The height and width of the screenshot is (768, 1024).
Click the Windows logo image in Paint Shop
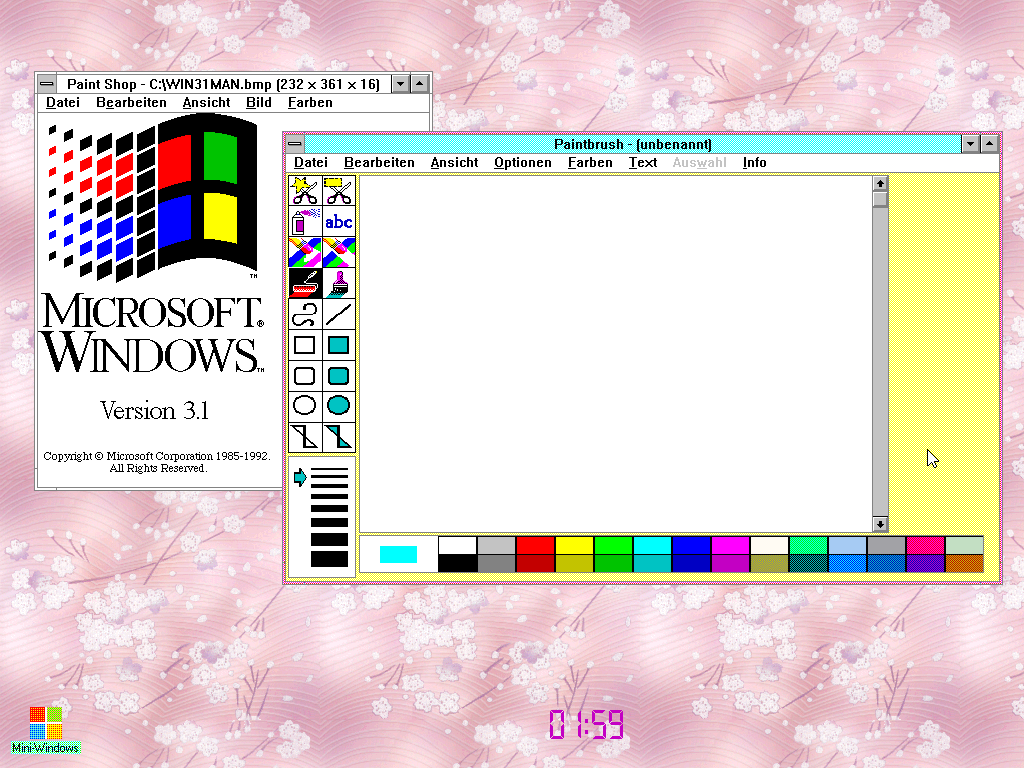[x=153, y=198]
